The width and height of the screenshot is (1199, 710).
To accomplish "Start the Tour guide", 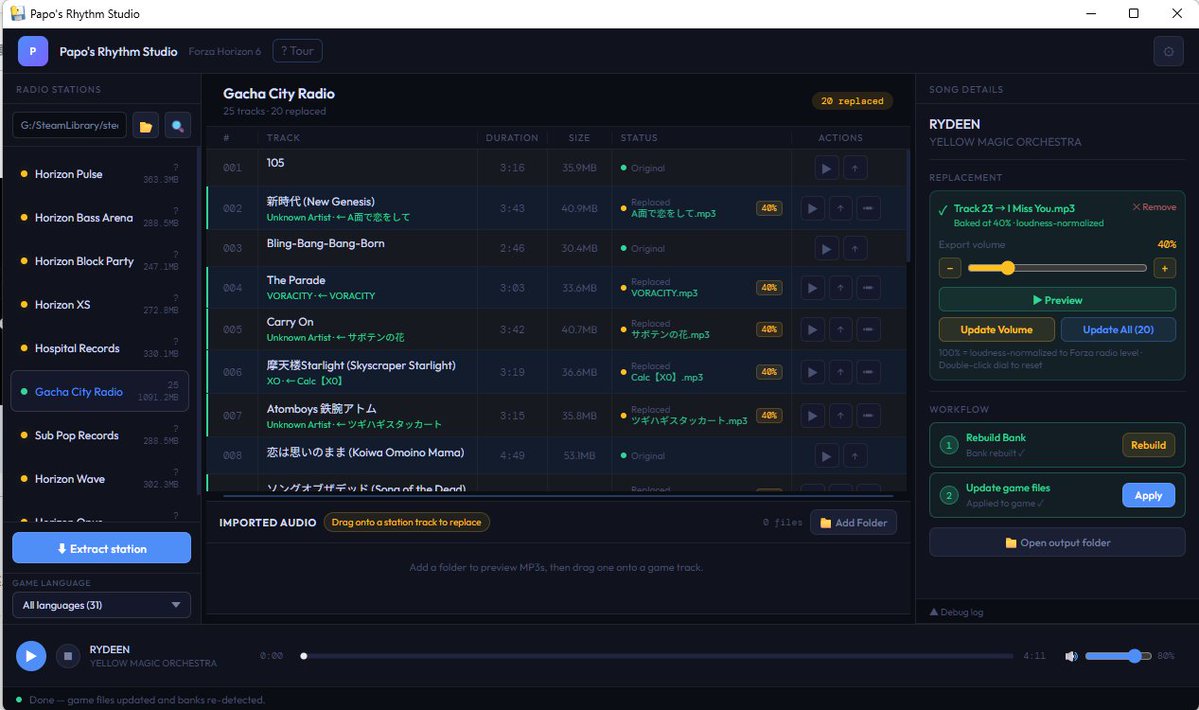I will (x=297, y=51).
